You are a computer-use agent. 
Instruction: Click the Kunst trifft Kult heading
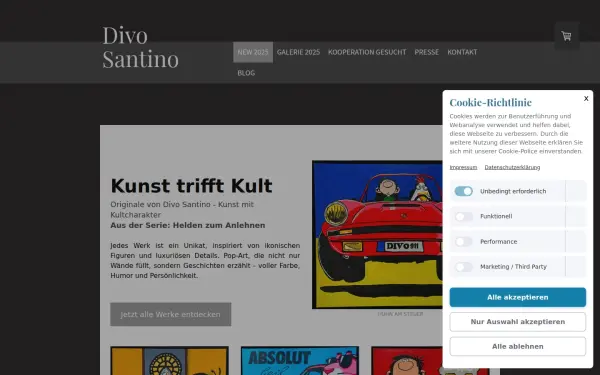tap(191, 186)
